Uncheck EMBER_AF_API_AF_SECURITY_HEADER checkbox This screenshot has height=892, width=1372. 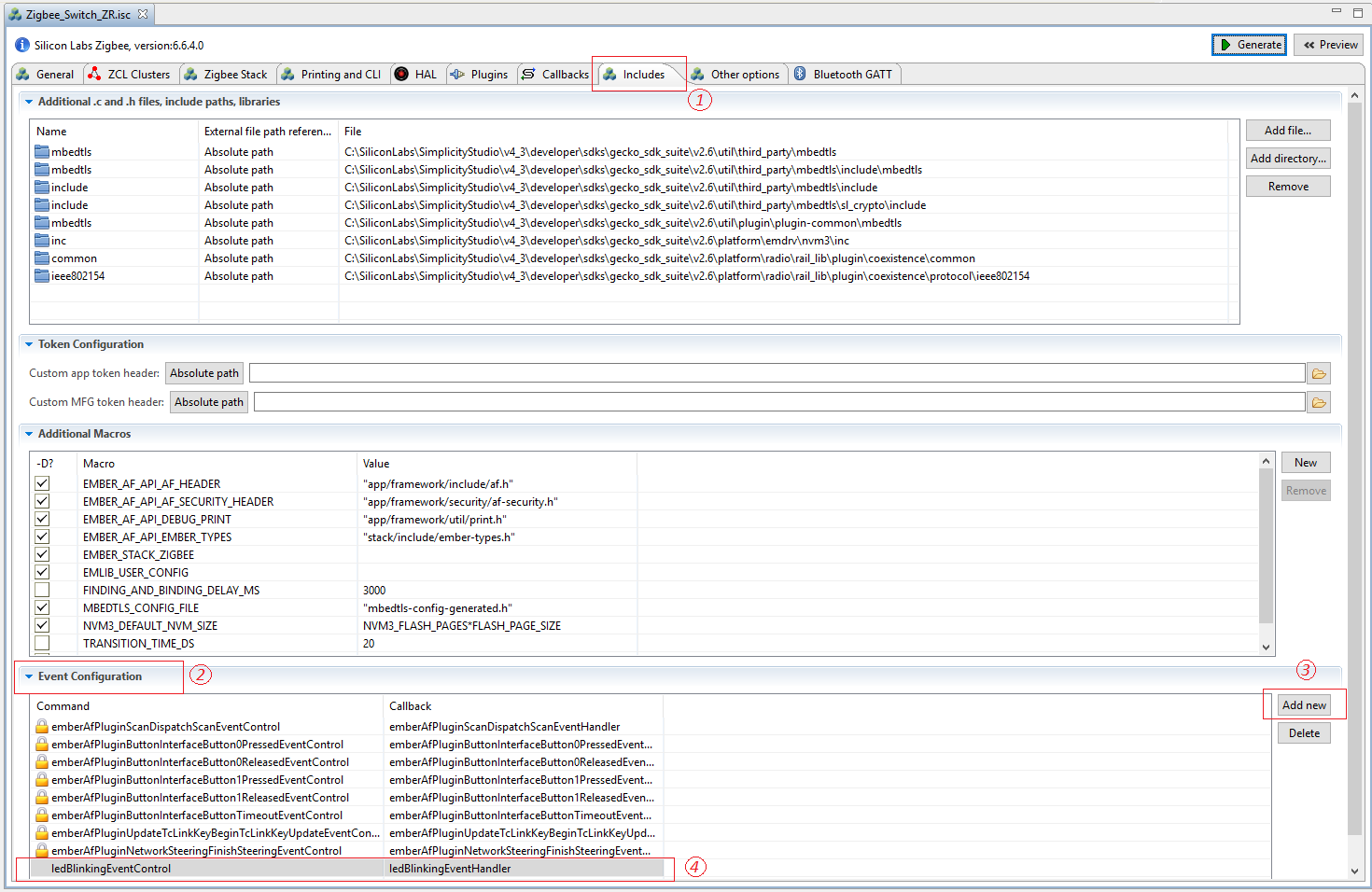[x=42, y=501]
